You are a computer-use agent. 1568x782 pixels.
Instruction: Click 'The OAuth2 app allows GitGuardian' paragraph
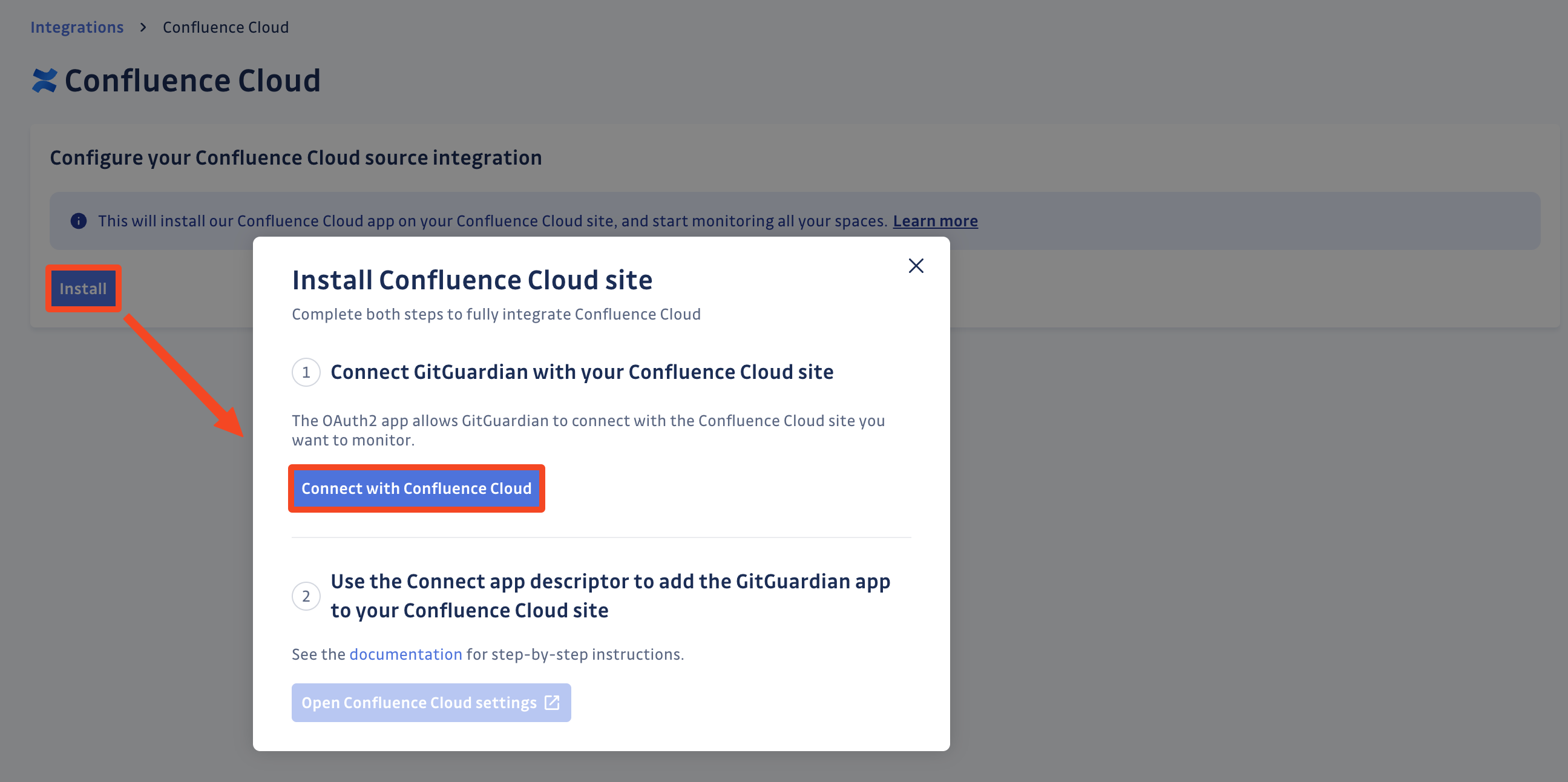588,430
